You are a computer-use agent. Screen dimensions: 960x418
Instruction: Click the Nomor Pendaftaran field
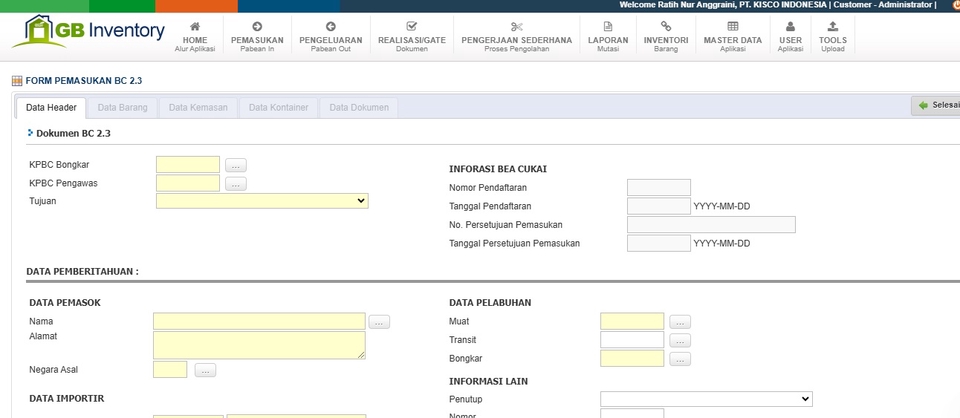pyautogui.click(x=659, y=188)
